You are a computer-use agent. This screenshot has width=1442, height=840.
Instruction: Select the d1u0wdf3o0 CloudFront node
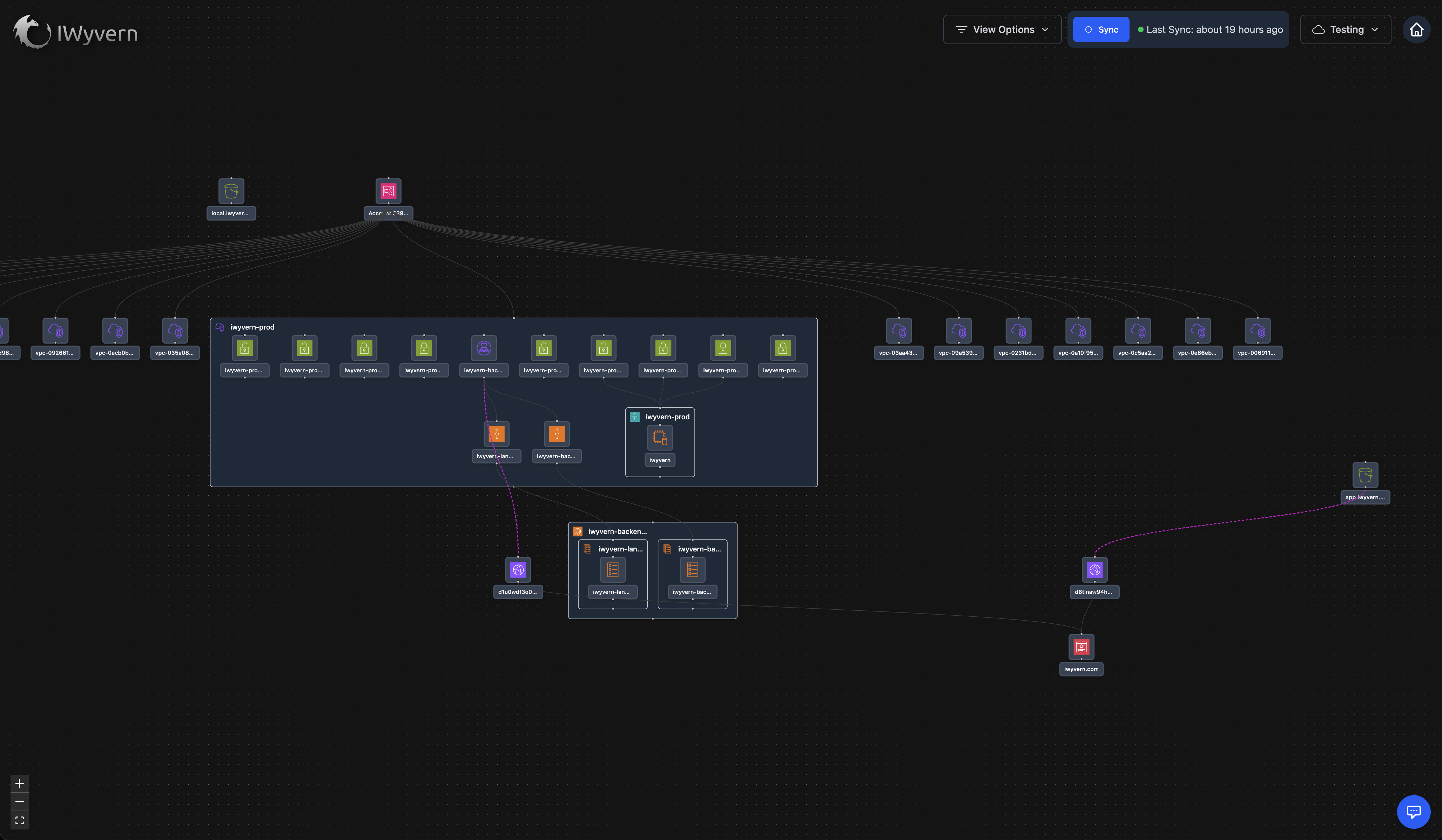tap(518, 570)
